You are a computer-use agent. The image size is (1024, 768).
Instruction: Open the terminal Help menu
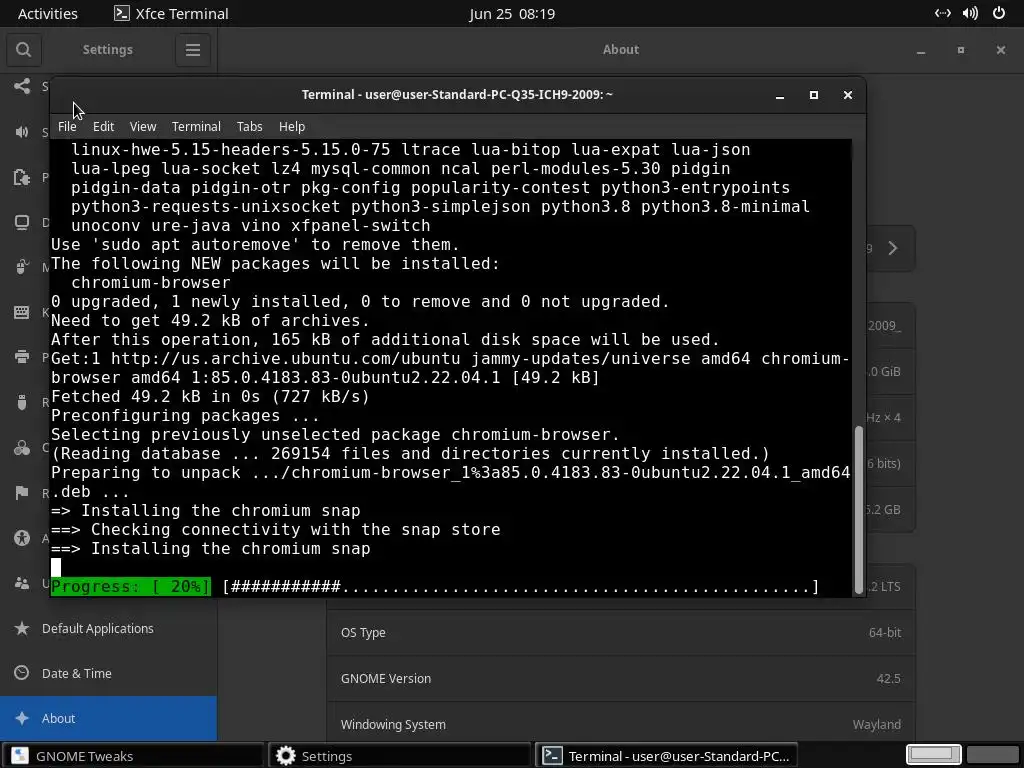(292, 127)
